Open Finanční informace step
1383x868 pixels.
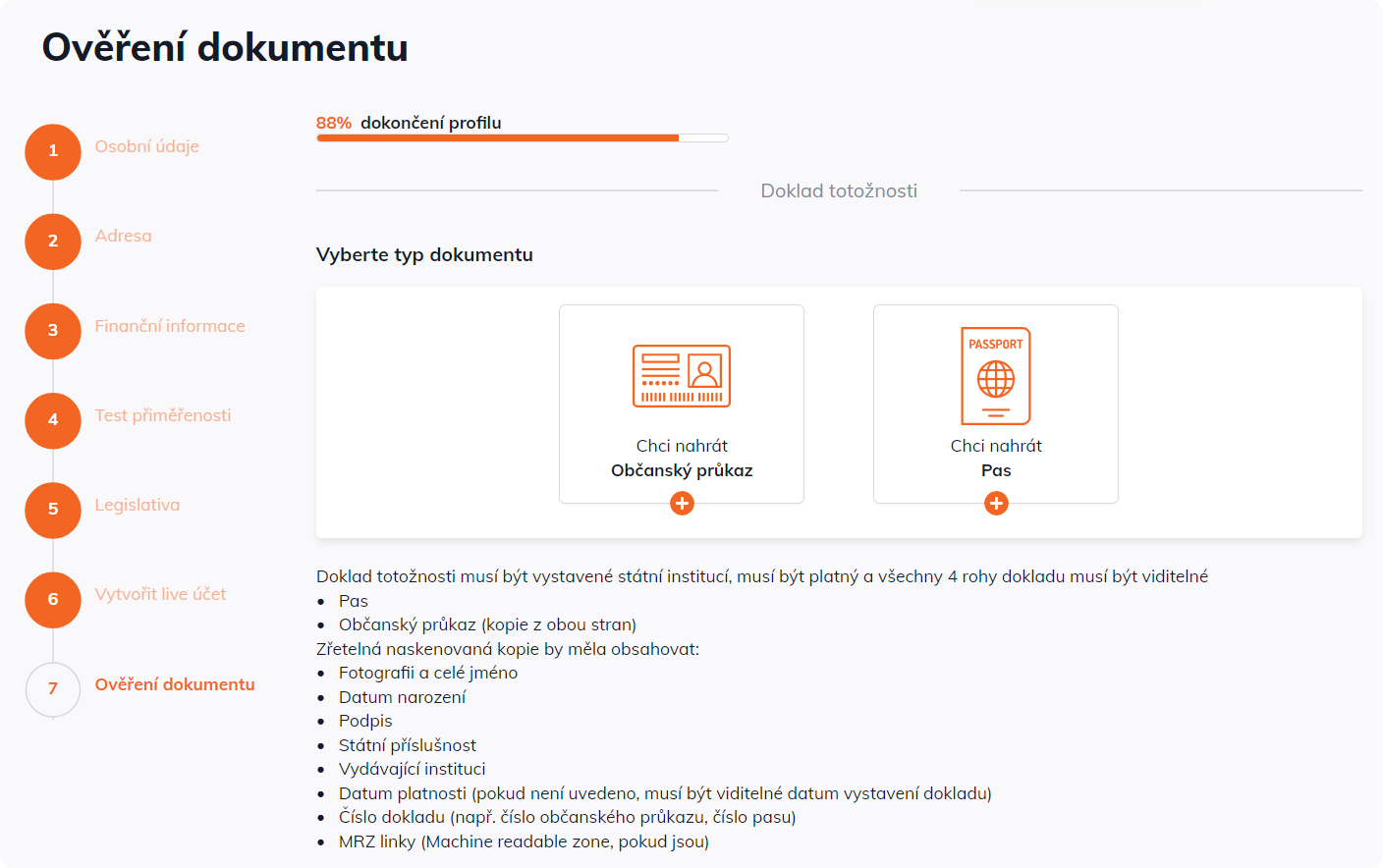click(x=170, y=326)
